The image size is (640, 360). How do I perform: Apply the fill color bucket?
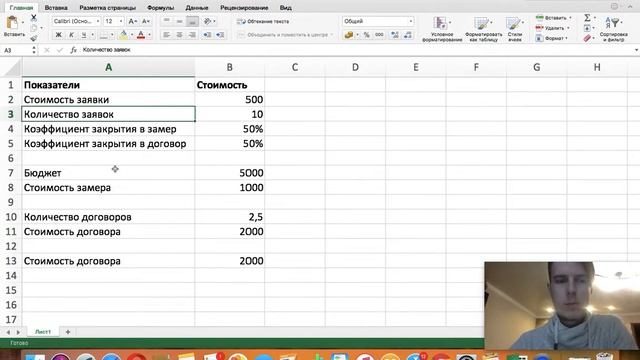[123, 35]
